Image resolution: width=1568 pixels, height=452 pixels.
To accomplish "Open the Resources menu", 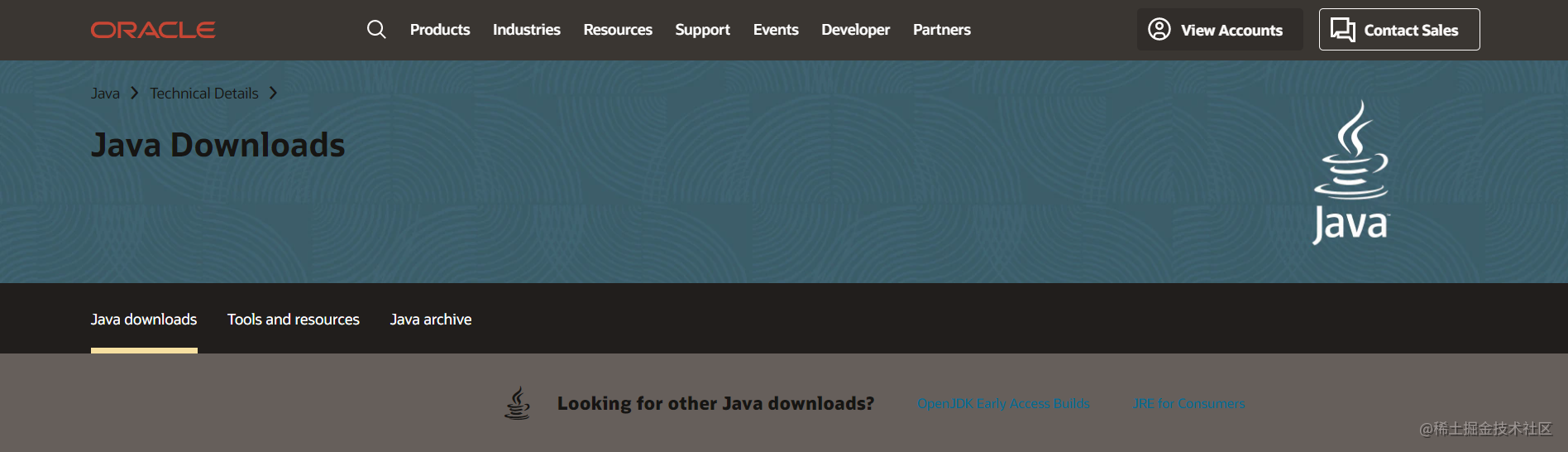I will (618, 30).
